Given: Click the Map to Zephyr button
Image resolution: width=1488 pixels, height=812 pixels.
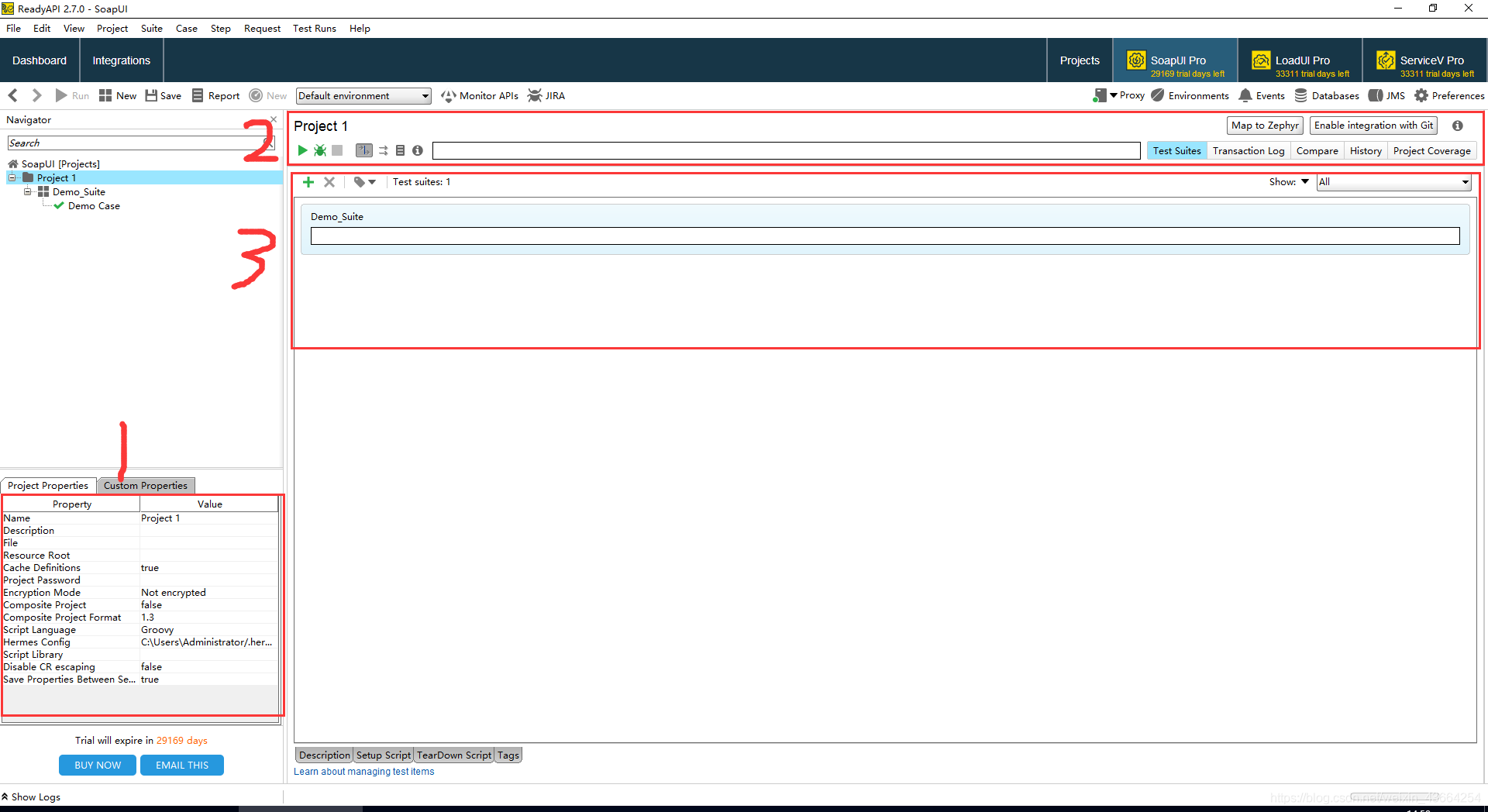Looking at the screenshot, I should point(1265,126).
